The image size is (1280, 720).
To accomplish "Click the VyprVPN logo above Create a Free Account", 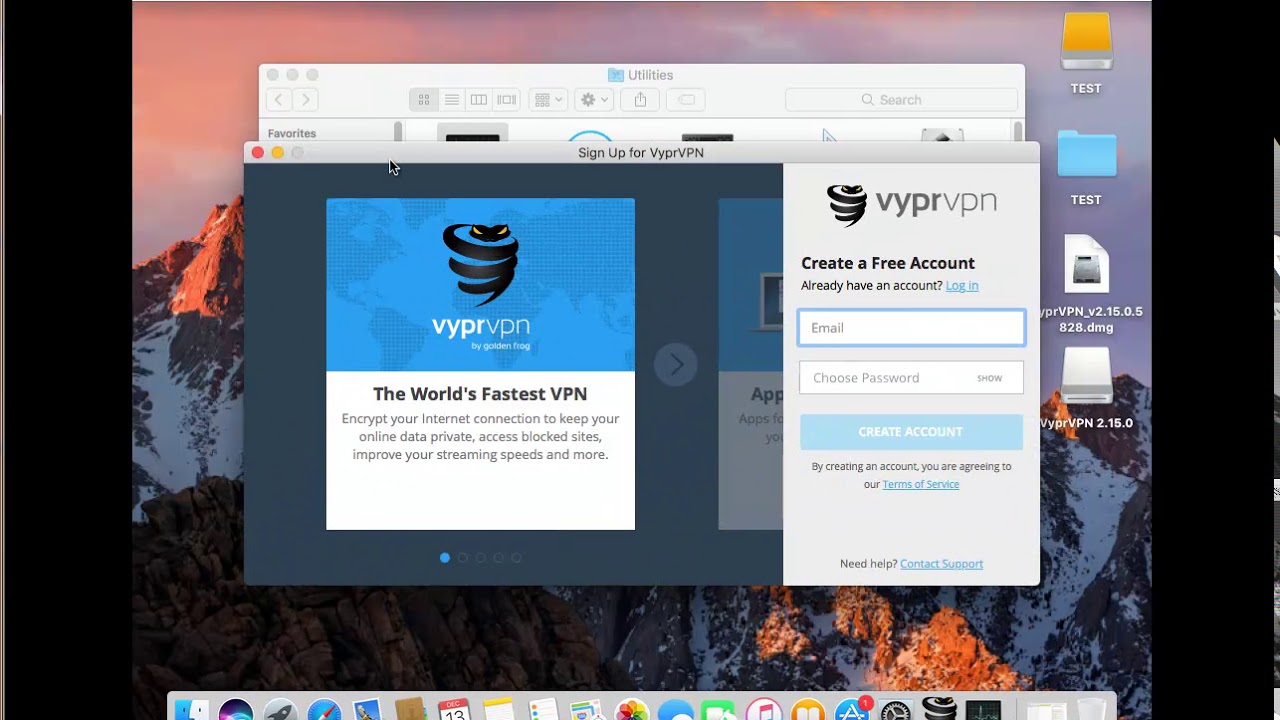I will [911, 205].
